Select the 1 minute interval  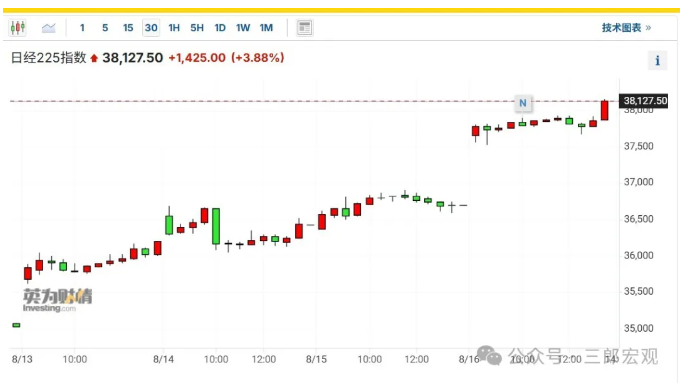pos(82,28)
